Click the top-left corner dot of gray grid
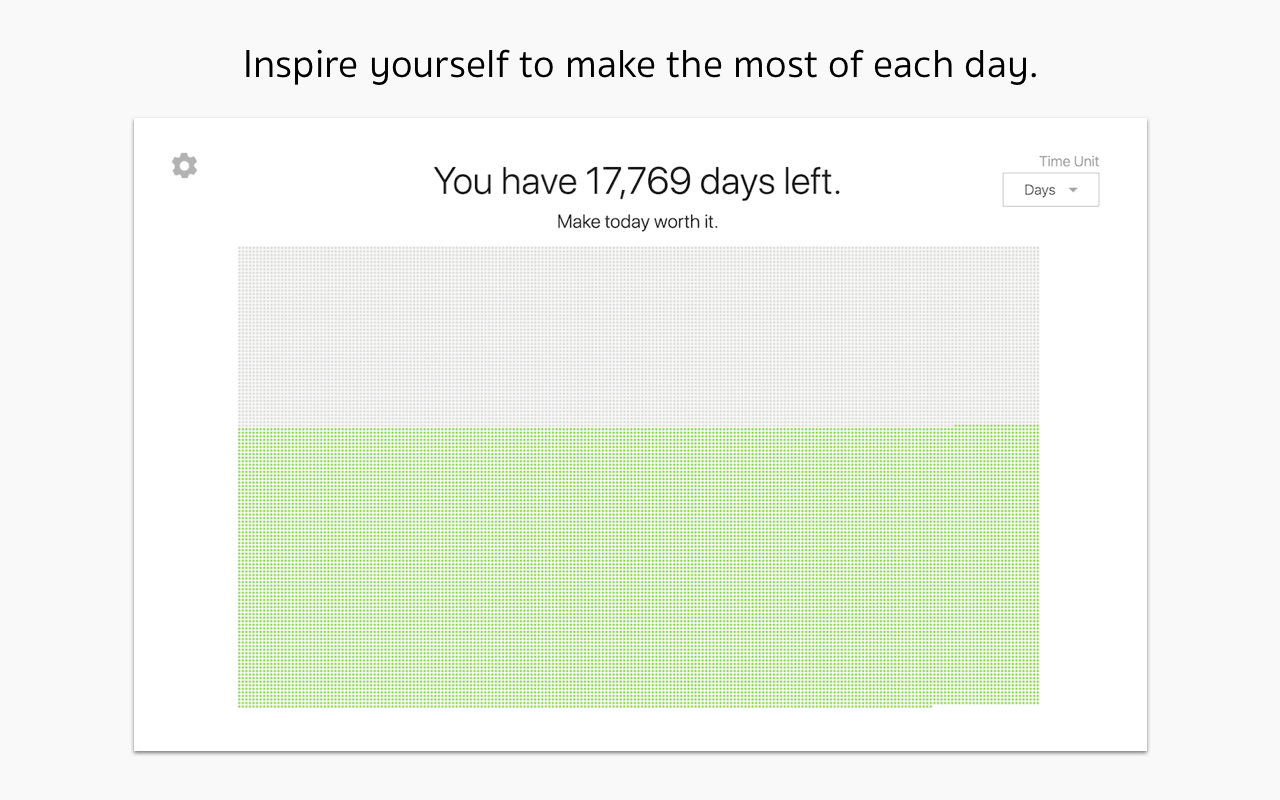This screenshot has width=1280, height=800. click(x=240, y=249)
